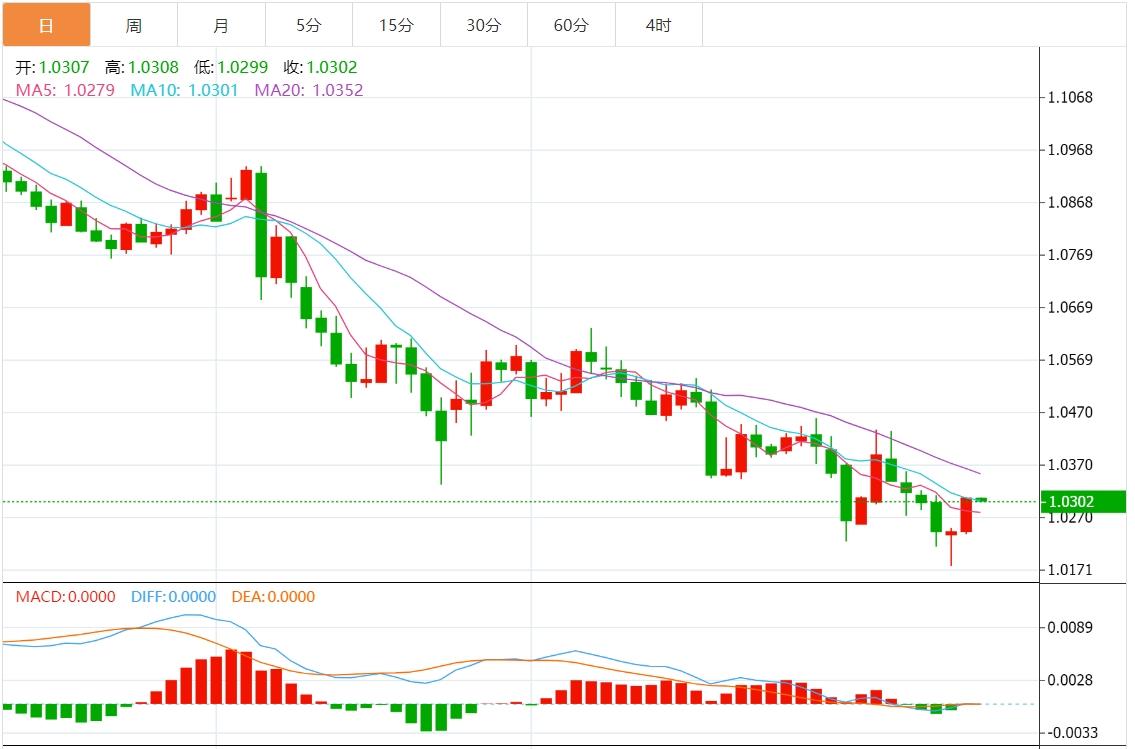The width and height of the screenshot is (1135, 749).
Task: Open the 5分 timeframe tab
Action: pos(308,25)
